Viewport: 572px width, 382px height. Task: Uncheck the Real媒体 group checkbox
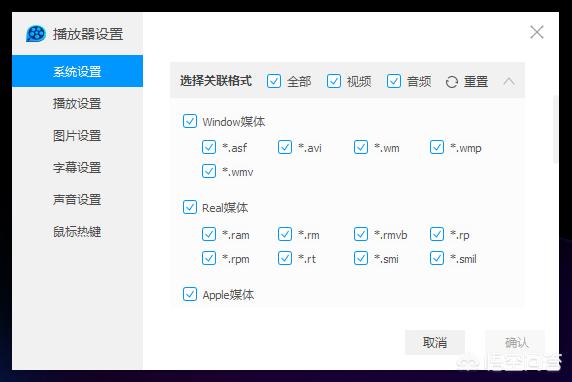click(x=190, y=207)
